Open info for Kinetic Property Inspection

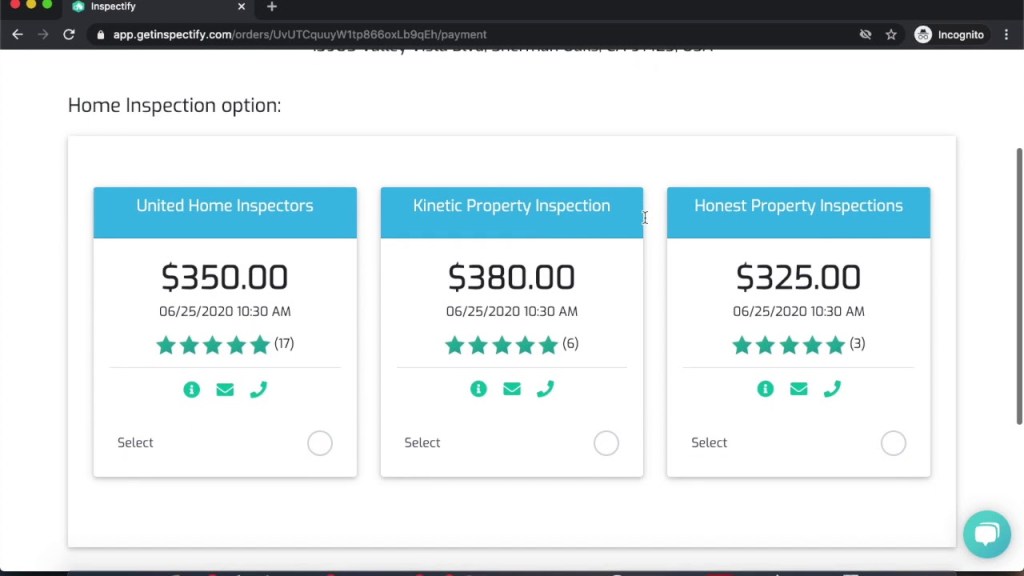tap(478, 389)
